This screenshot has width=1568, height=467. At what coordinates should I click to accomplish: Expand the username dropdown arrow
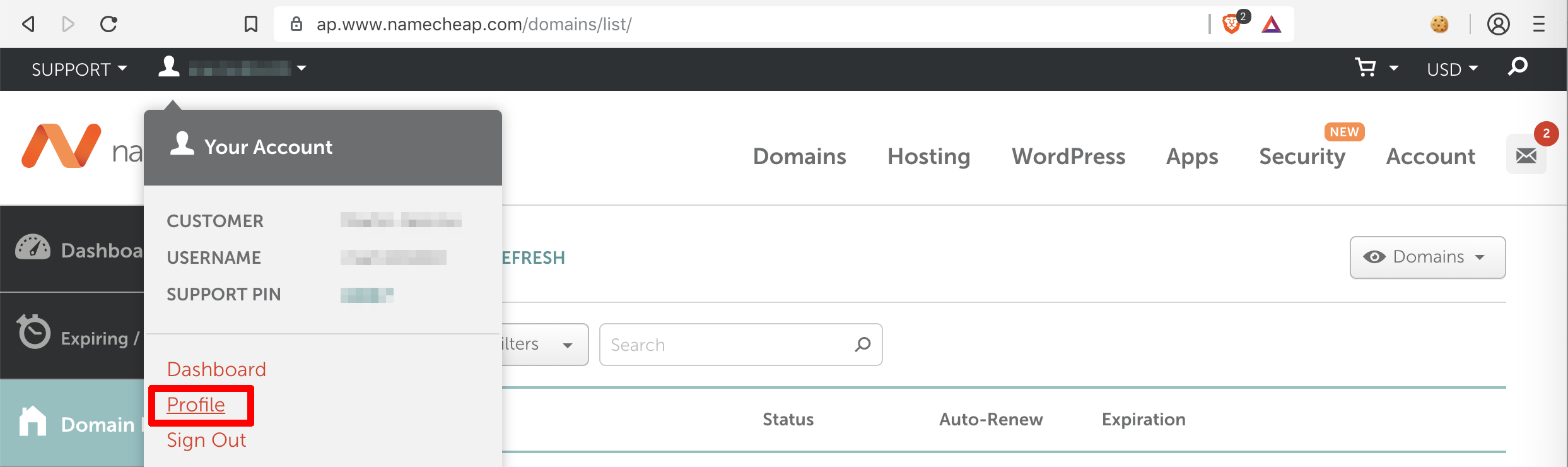pyautogui.click(x=301, y=68)
